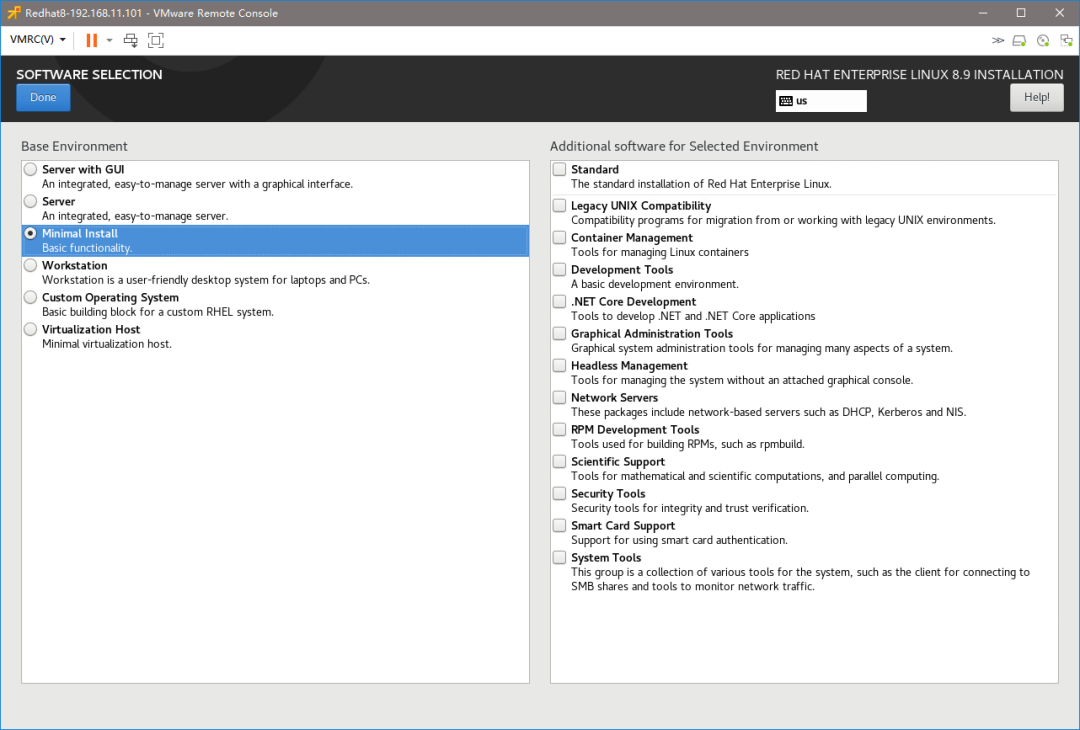Click 'A basic development environment.' text

point(655,284)
